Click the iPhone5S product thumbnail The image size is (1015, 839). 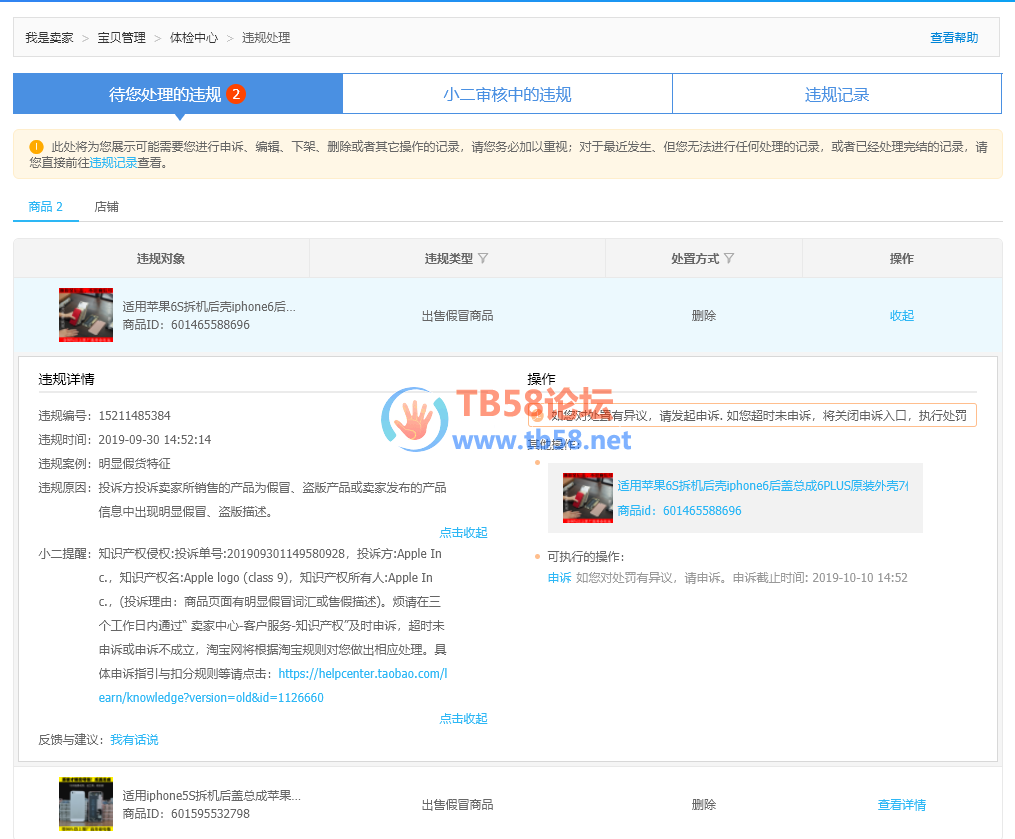(x=85, y=804)
